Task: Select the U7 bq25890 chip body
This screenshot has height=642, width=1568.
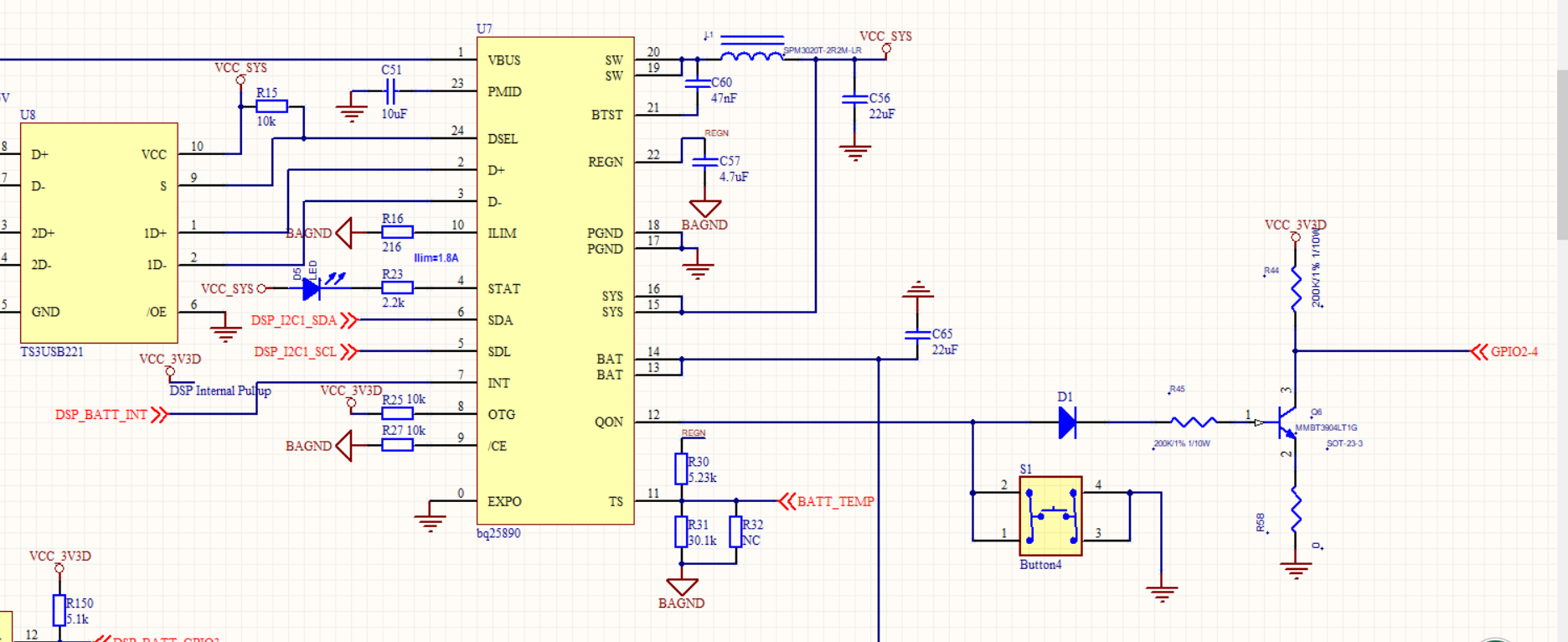Action: point(555,281)
